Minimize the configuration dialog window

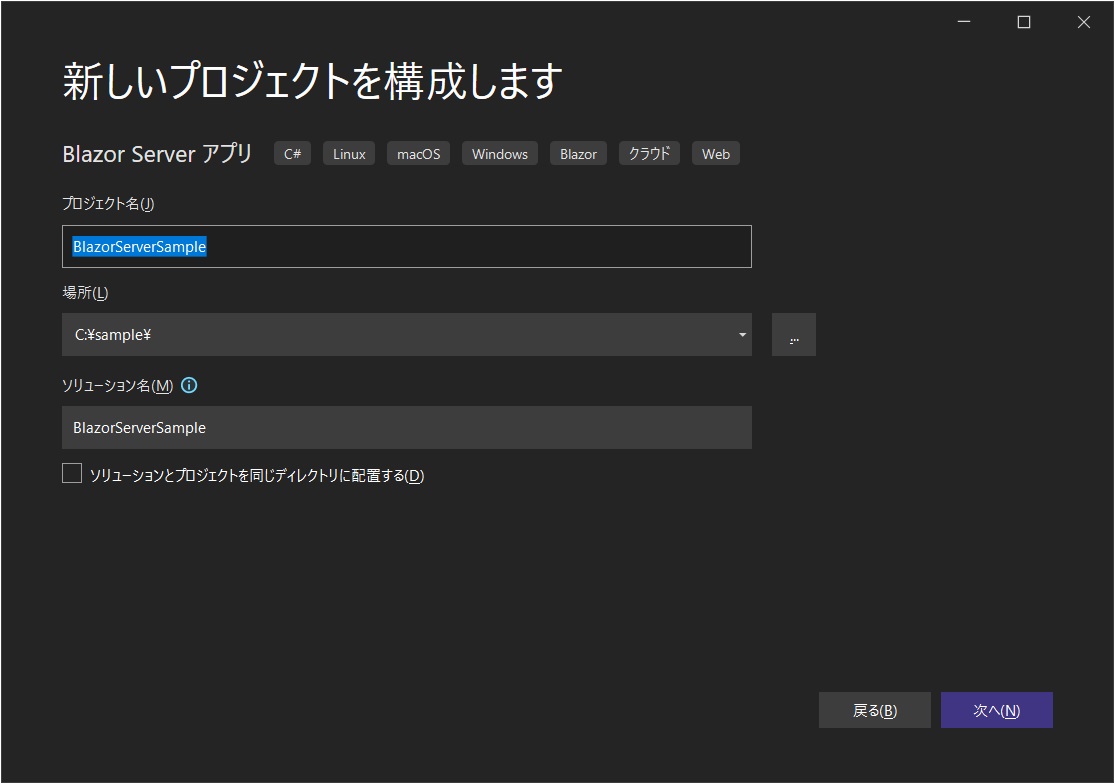(964, 22)
